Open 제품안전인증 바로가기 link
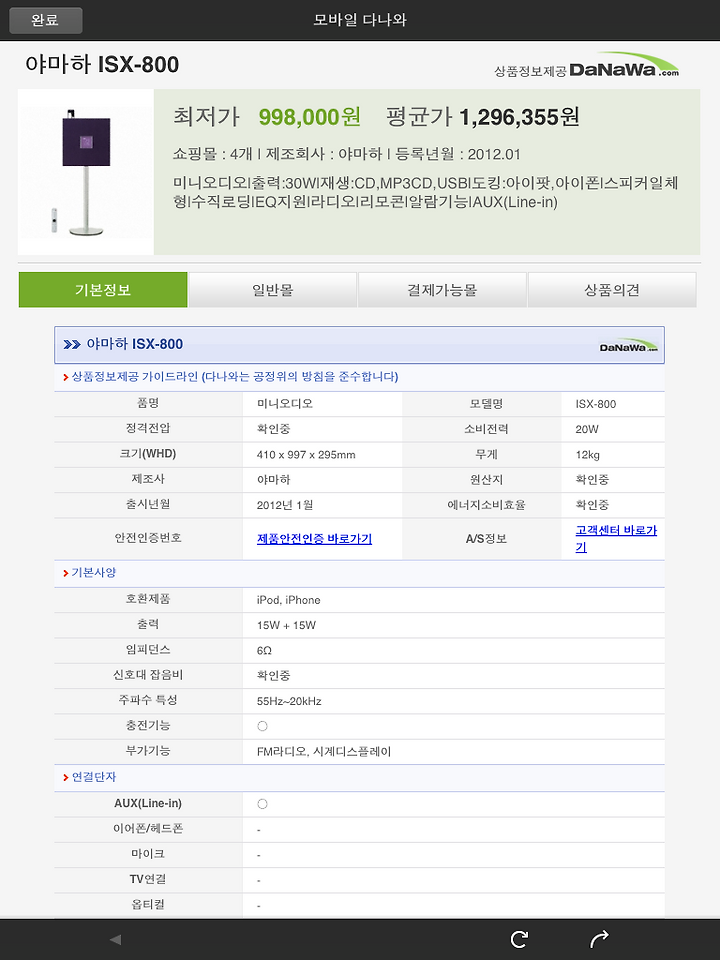 (314, 539)
